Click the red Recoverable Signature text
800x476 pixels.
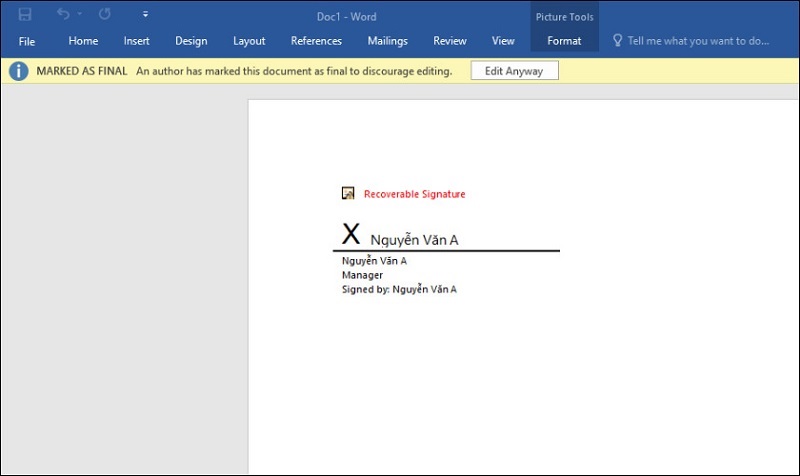coord(414,194)
